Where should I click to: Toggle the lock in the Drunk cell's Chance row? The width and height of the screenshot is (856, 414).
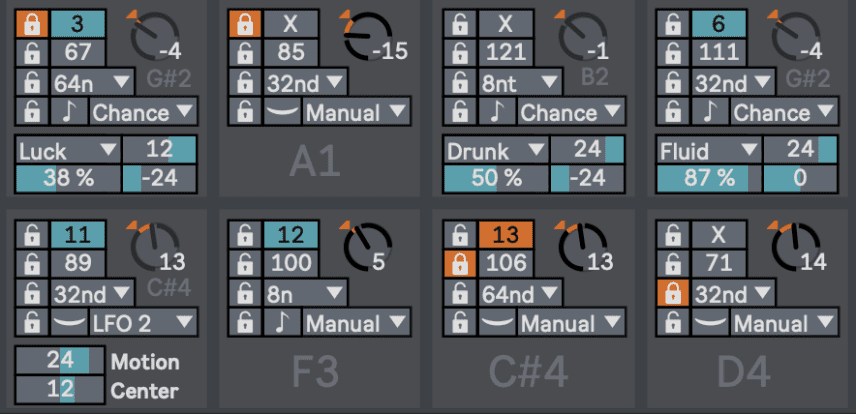click(460, 112)
